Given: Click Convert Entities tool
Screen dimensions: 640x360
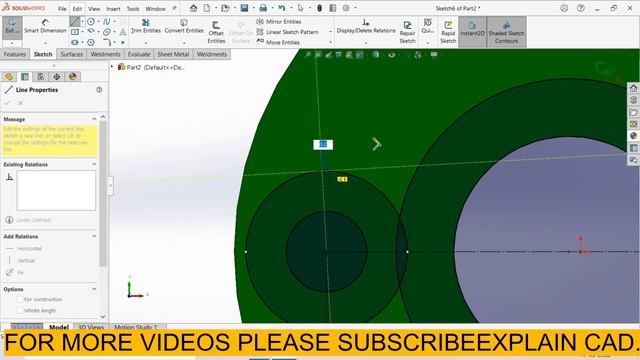Looking at the screenshot, I should point(184,27).
